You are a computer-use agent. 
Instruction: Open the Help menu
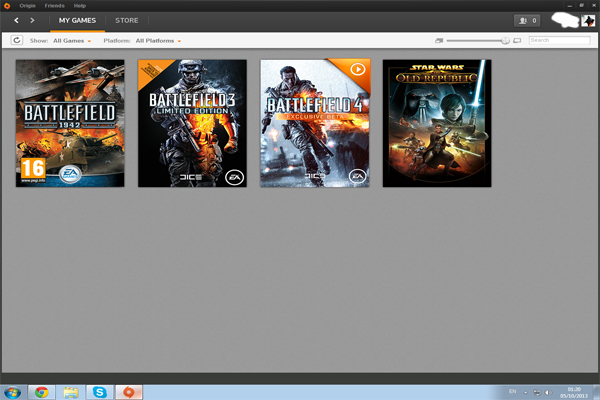80,6
